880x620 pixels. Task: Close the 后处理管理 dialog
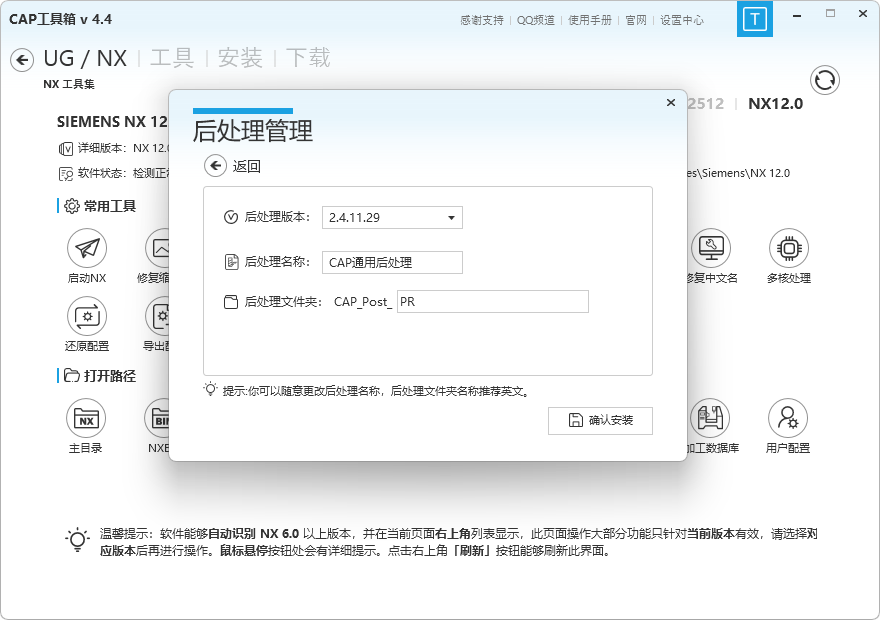[x=671, y=102]
